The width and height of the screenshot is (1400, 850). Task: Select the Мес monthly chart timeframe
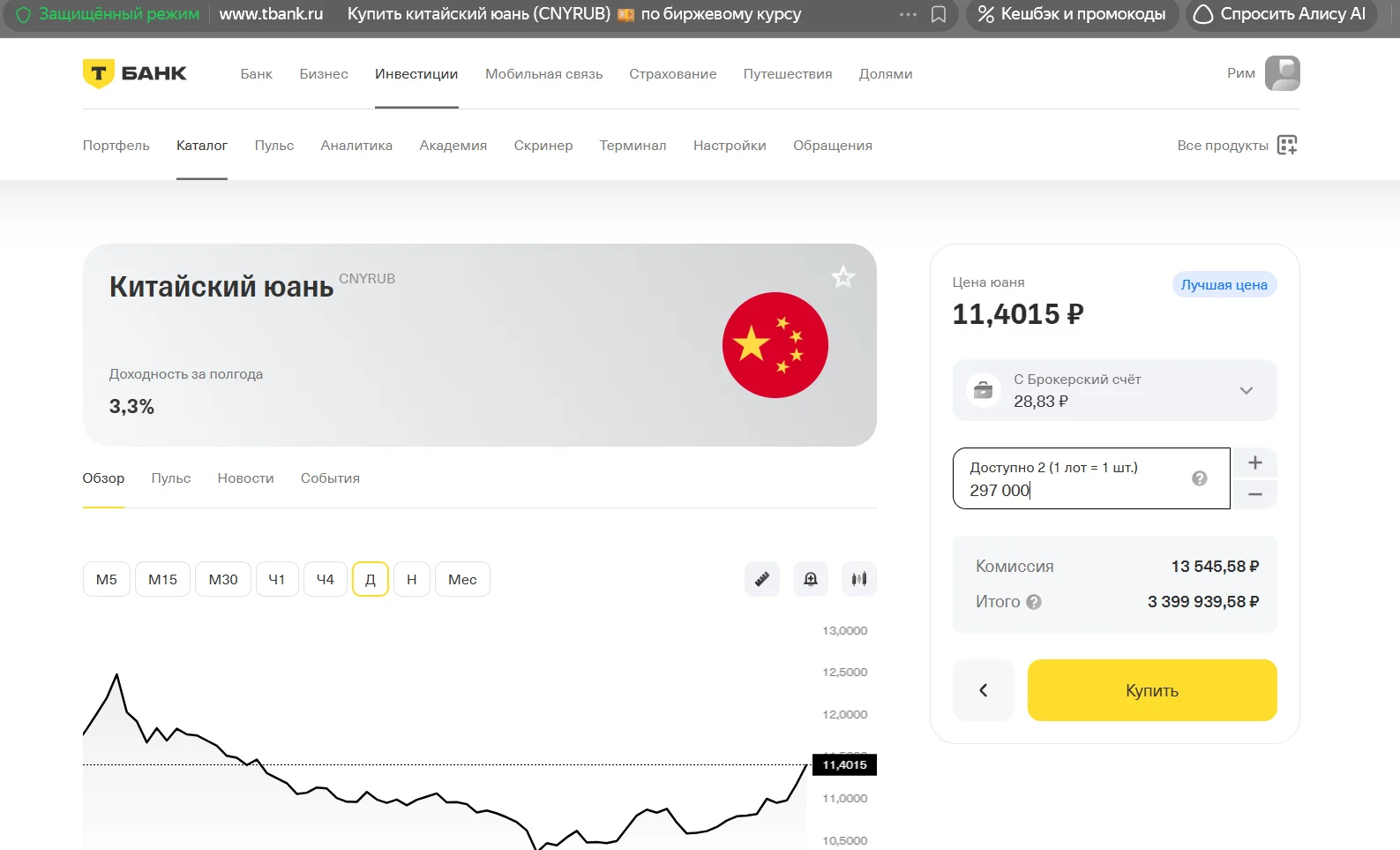pyautogui.click(x=462, y=579)
